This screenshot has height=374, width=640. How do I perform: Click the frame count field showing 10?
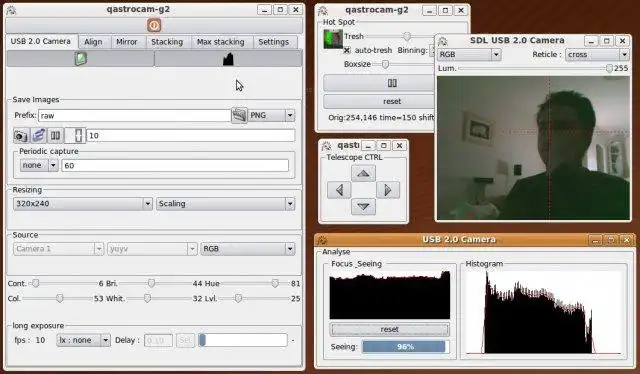(191, 136)
